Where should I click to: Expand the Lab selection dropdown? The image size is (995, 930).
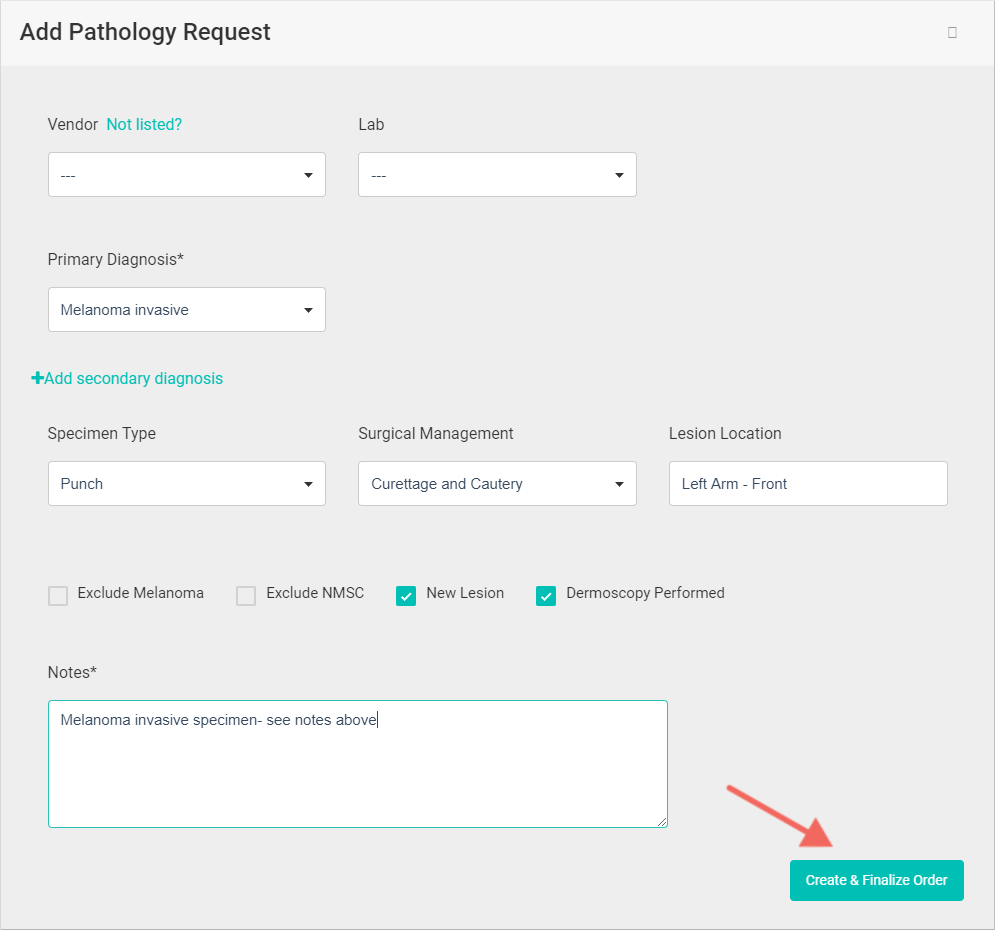(x=497, y=175)
